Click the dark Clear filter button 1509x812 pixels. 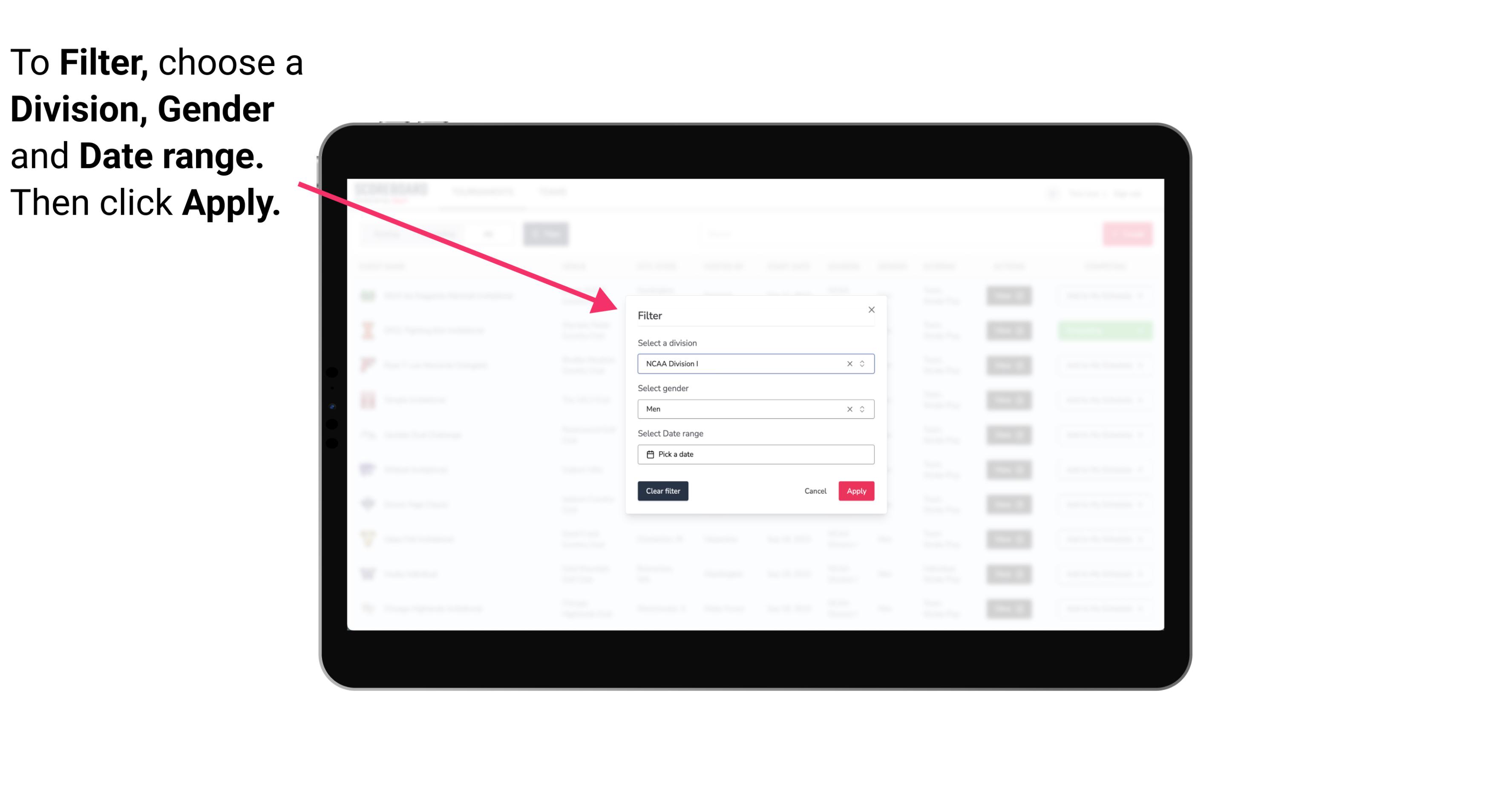662,491
